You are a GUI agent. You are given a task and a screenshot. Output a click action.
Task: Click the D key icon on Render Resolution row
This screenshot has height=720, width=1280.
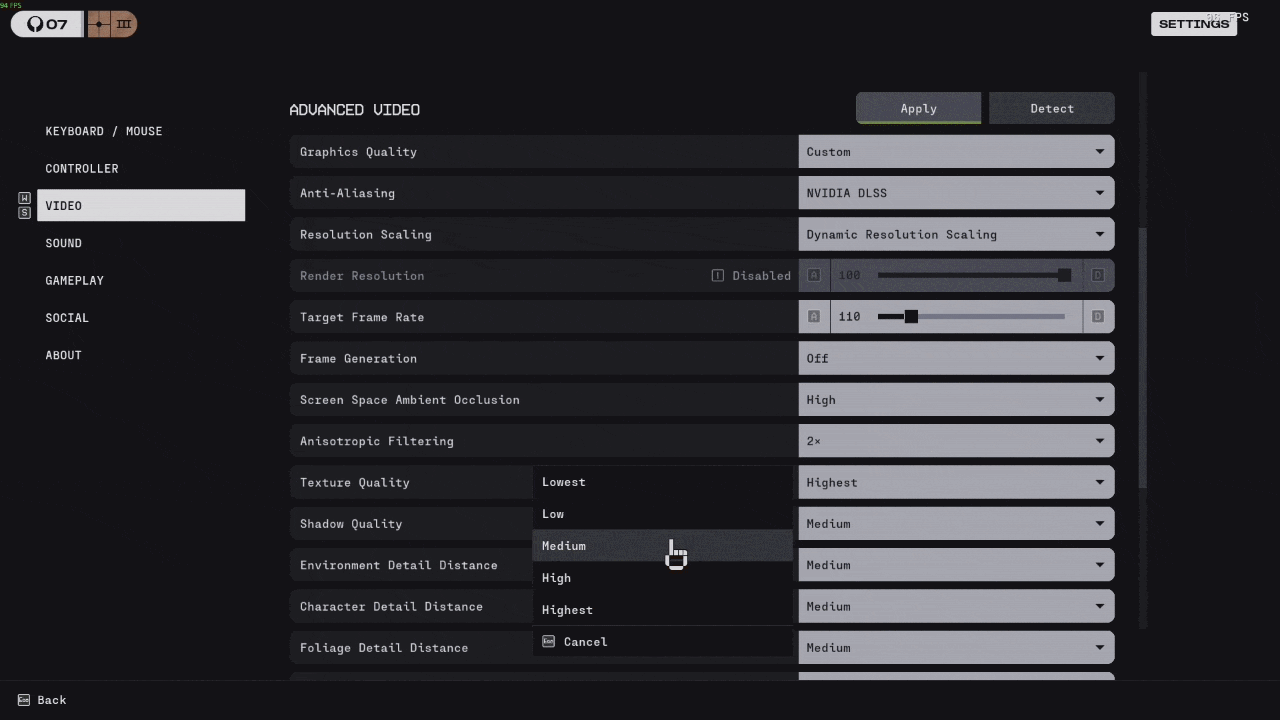[1097, 275]
